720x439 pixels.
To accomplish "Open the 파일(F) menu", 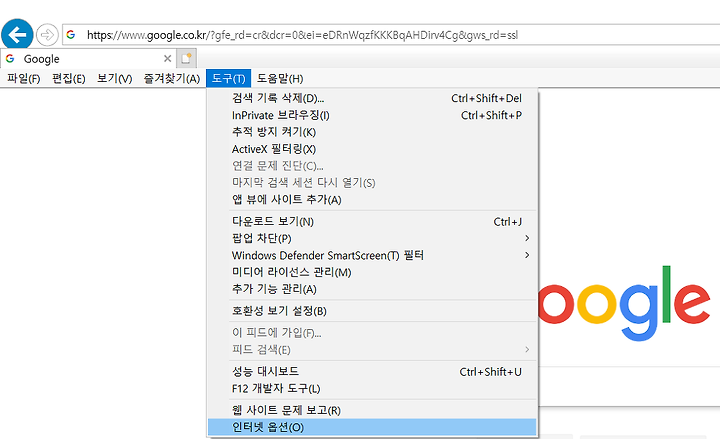I will pos(23,79).
